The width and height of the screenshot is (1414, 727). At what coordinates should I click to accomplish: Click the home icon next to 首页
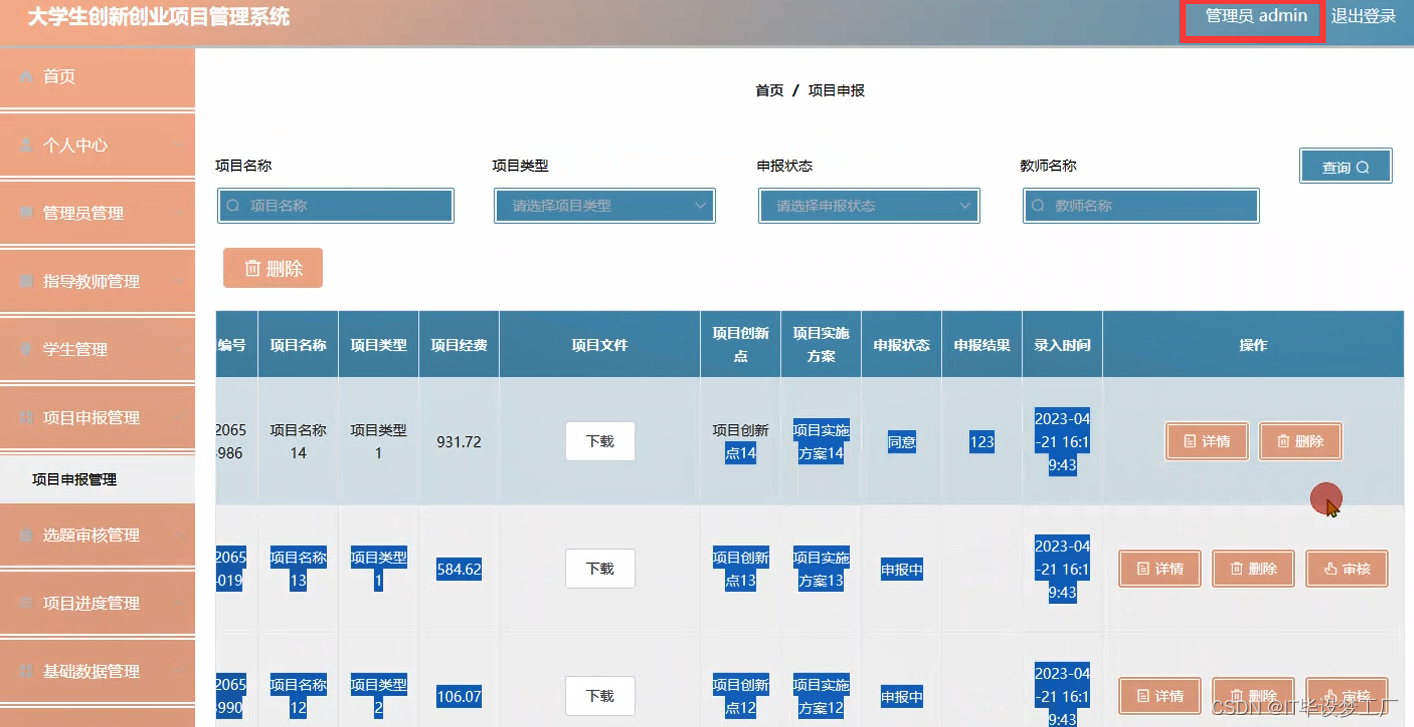24,76
